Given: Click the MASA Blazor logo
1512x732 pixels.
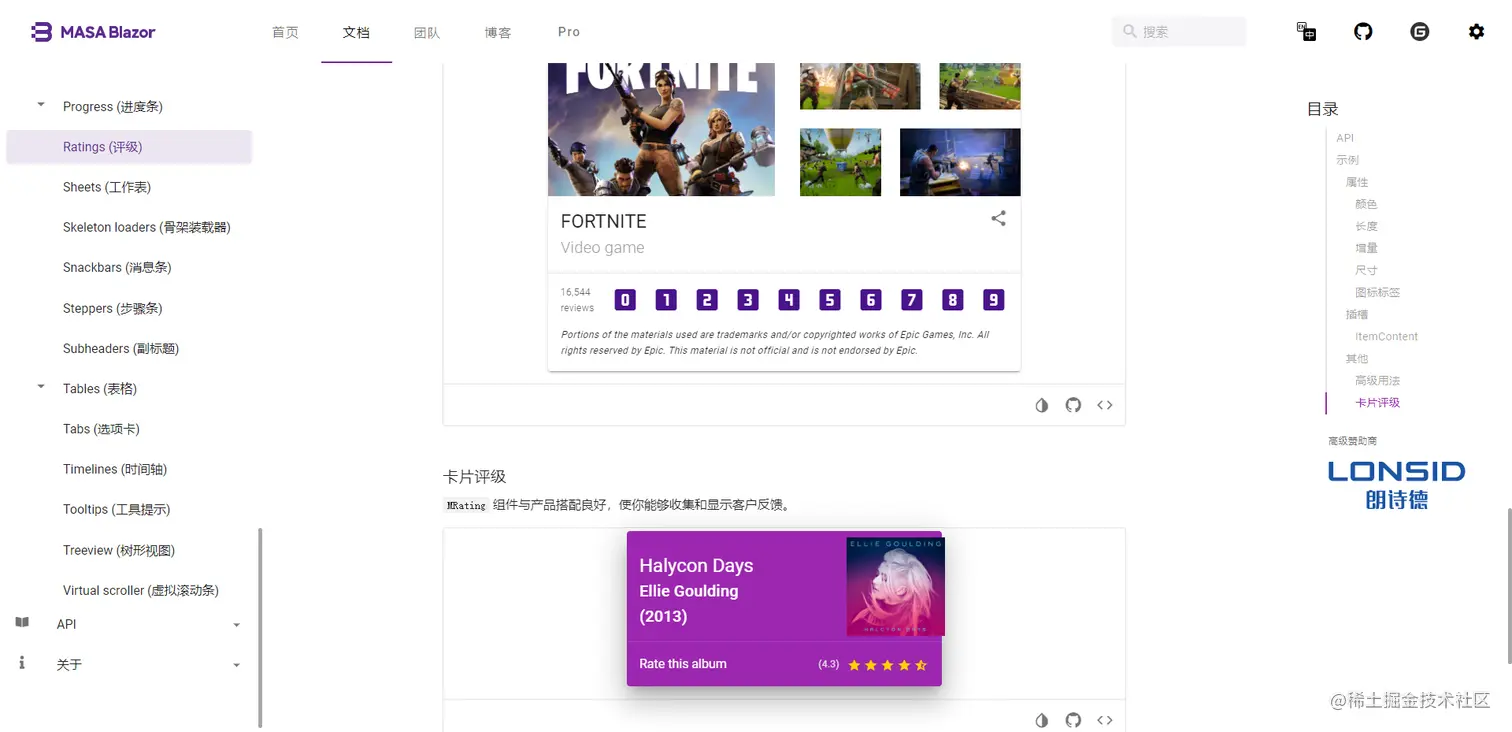Looking at the screenshot, I should coord(93,31).
